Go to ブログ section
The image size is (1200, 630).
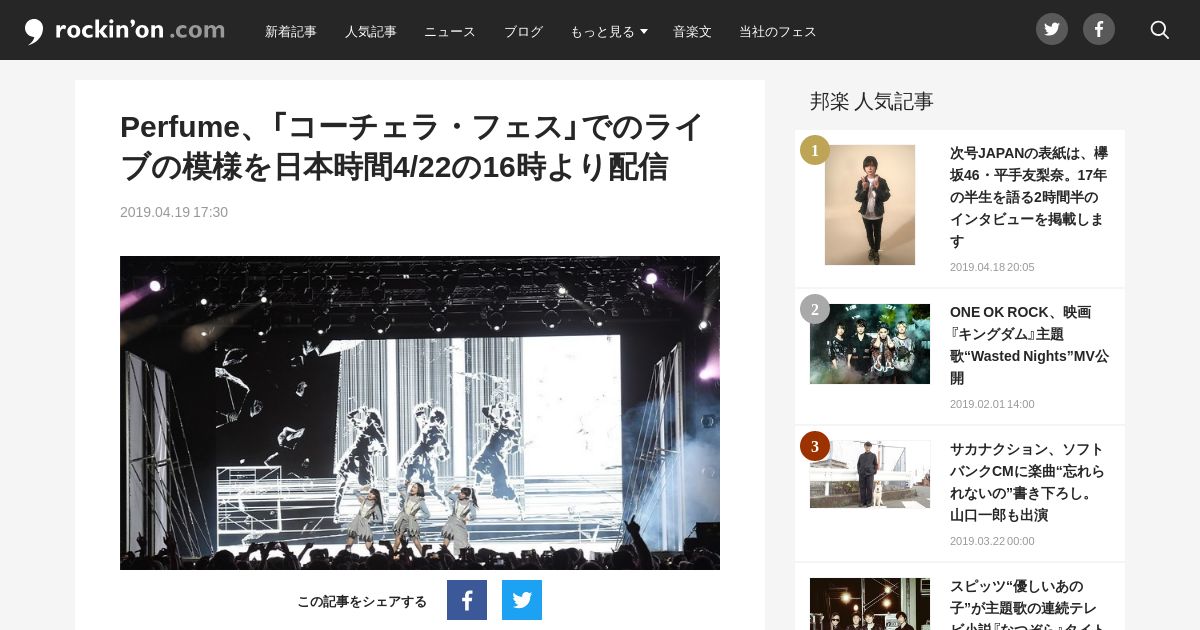pyautogui.click(x=523, y=31)
